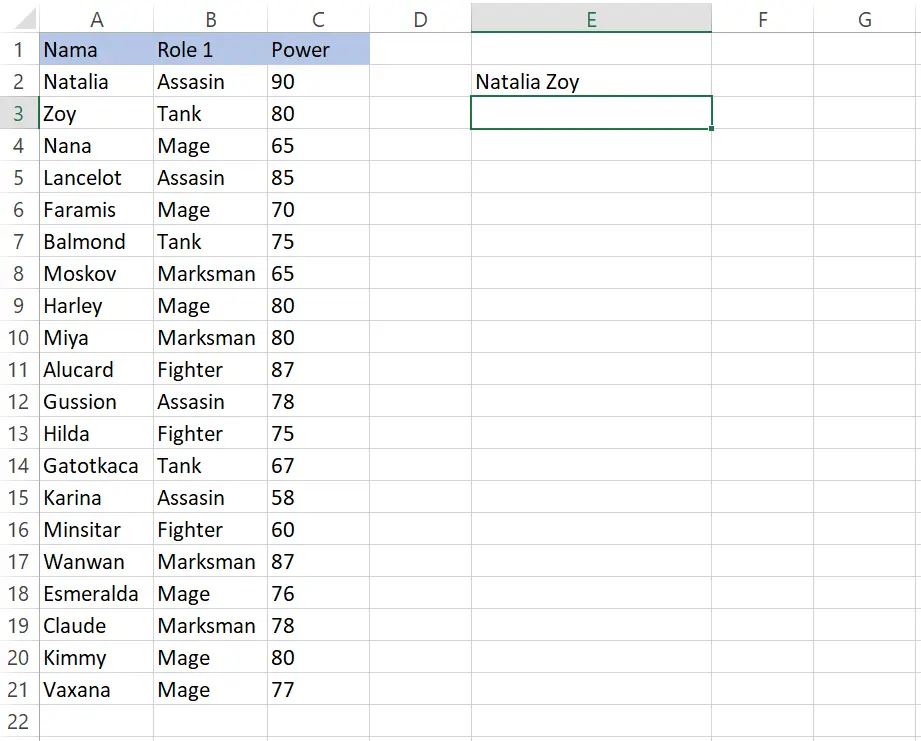Viewport: 921px width, 741px height.
Task: Click Alucard's Fighter role cell
Action: (x=210, y=369)
